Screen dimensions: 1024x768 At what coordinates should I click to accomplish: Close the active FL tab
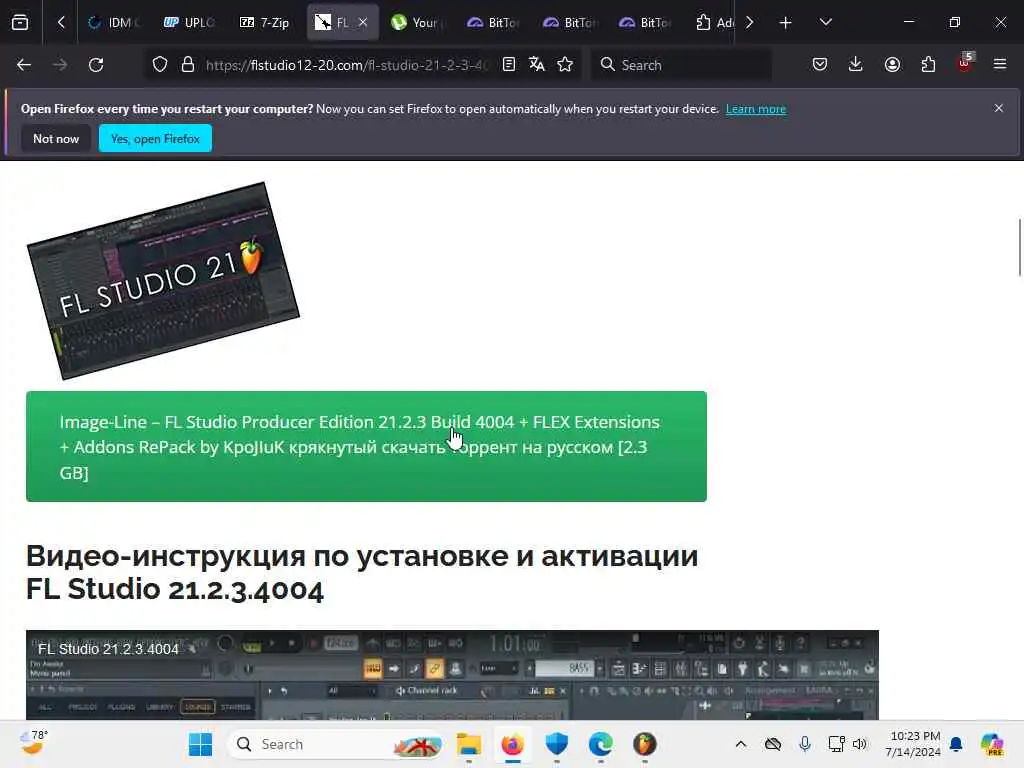click(363, 22)
